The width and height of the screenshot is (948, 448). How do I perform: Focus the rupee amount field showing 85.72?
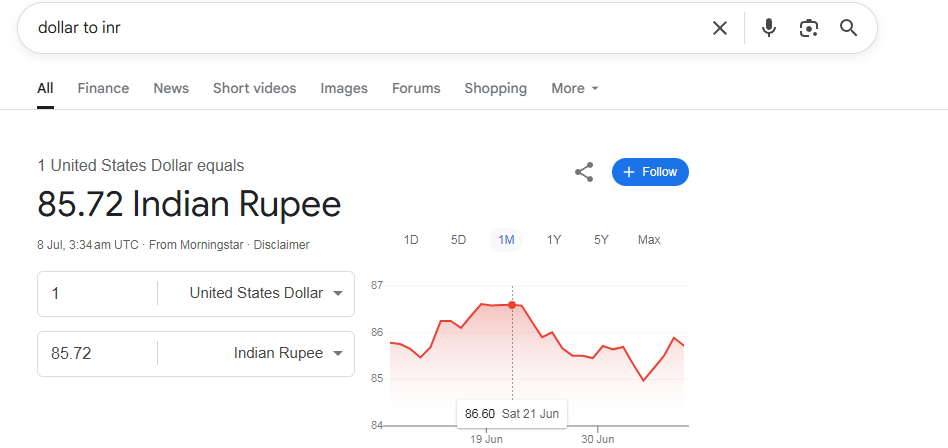click(97, 354)
